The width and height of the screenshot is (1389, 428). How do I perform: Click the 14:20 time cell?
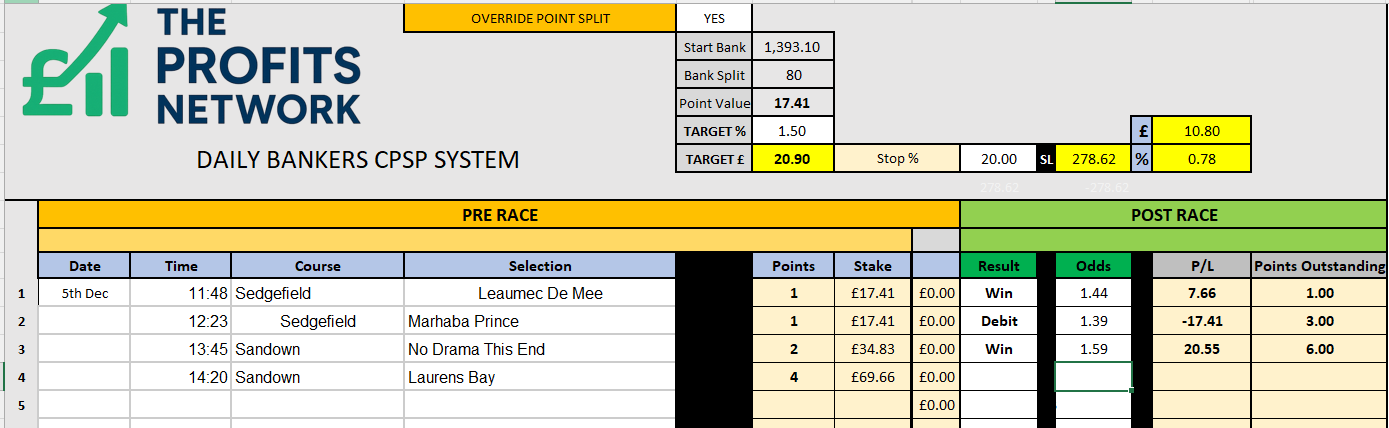[180, 377]
